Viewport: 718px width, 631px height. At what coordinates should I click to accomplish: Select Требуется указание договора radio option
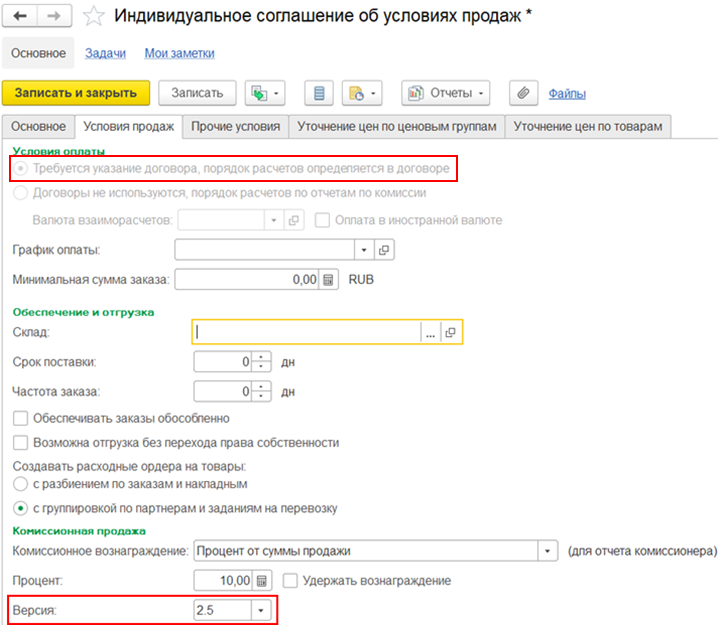click(x=20, y=169)
